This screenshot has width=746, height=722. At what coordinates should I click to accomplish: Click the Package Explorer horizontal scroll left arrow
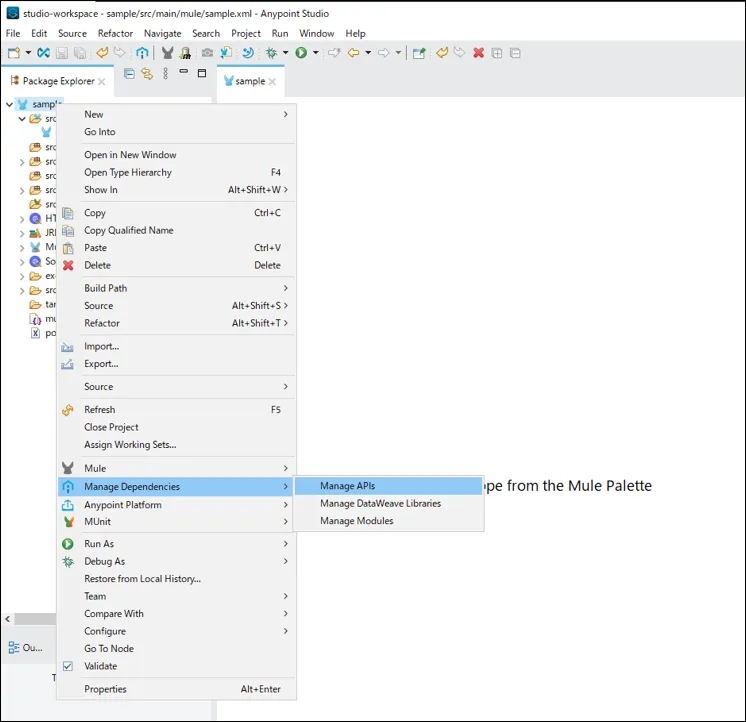(x=8, y=619)
